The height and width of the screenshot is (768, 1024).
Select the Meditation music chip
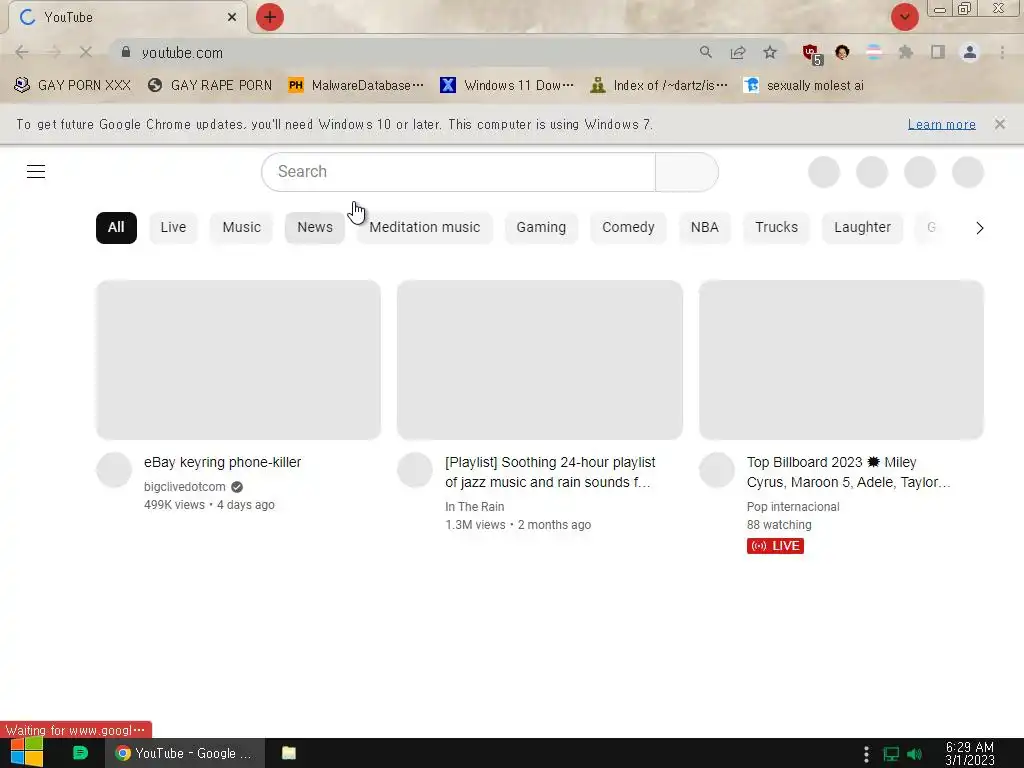[424, 227]
